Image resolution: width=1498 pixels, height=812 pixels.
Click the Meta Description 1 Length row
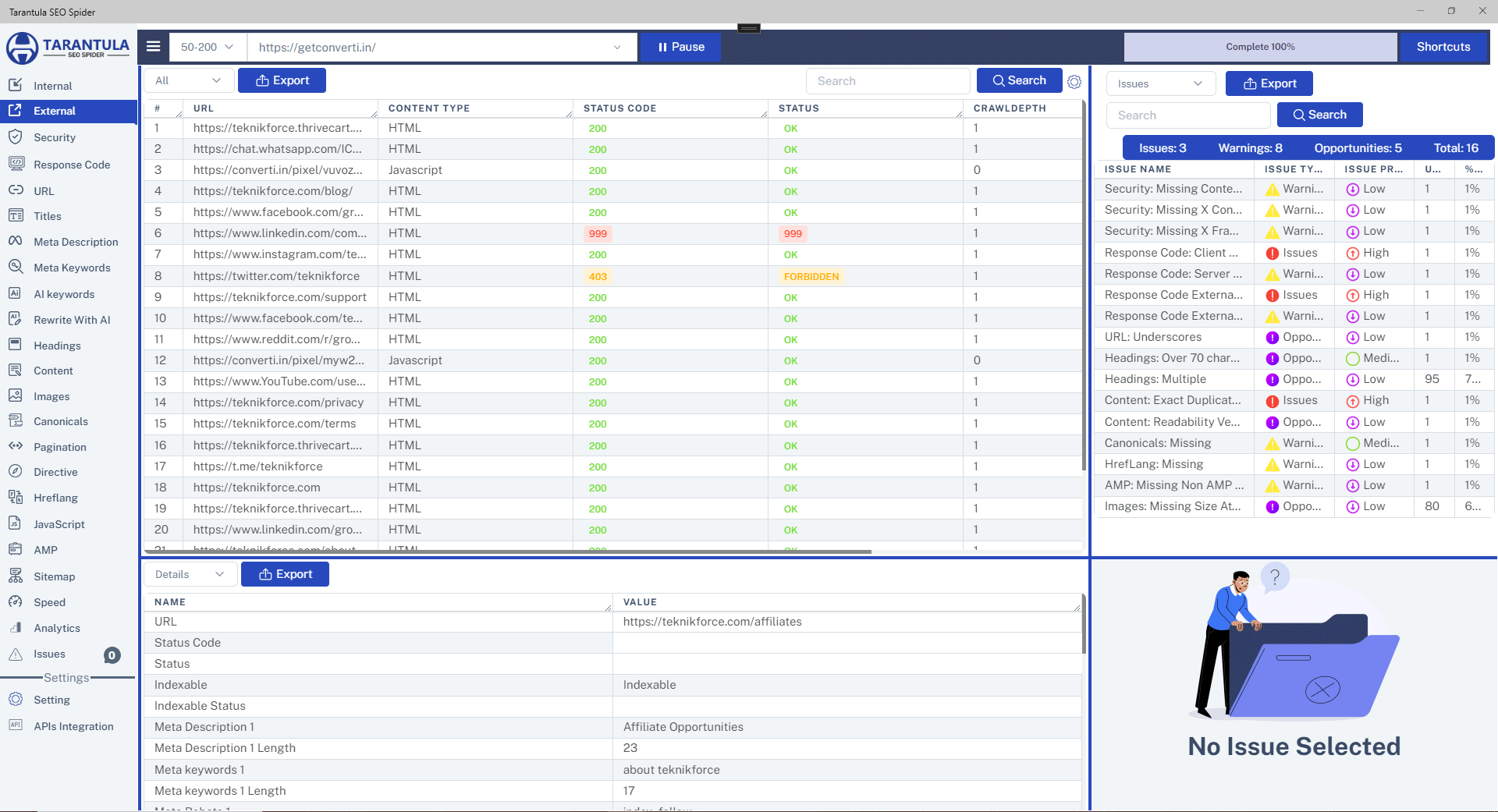pos(613,748)
